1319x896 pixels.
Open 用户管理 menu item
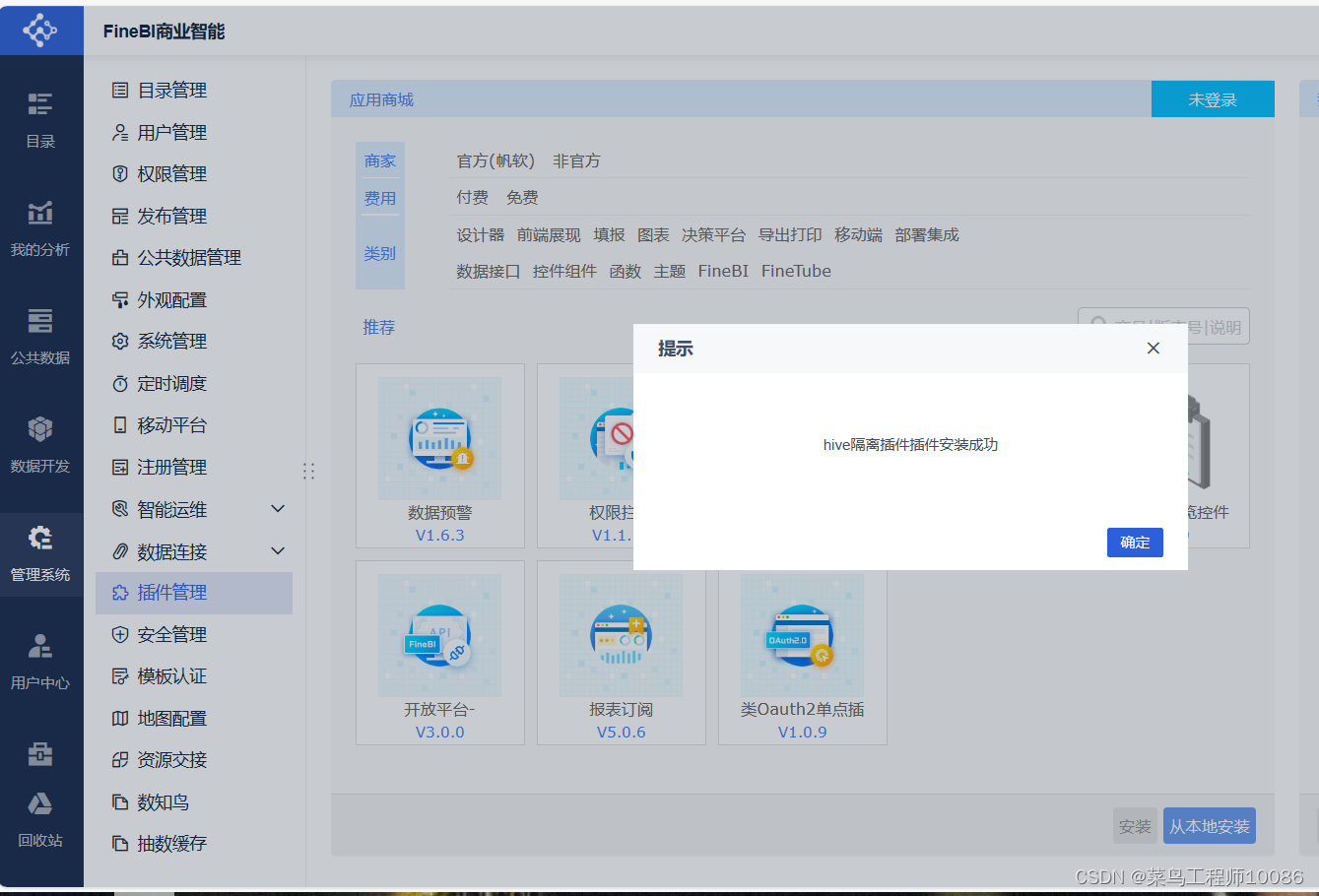194,133
